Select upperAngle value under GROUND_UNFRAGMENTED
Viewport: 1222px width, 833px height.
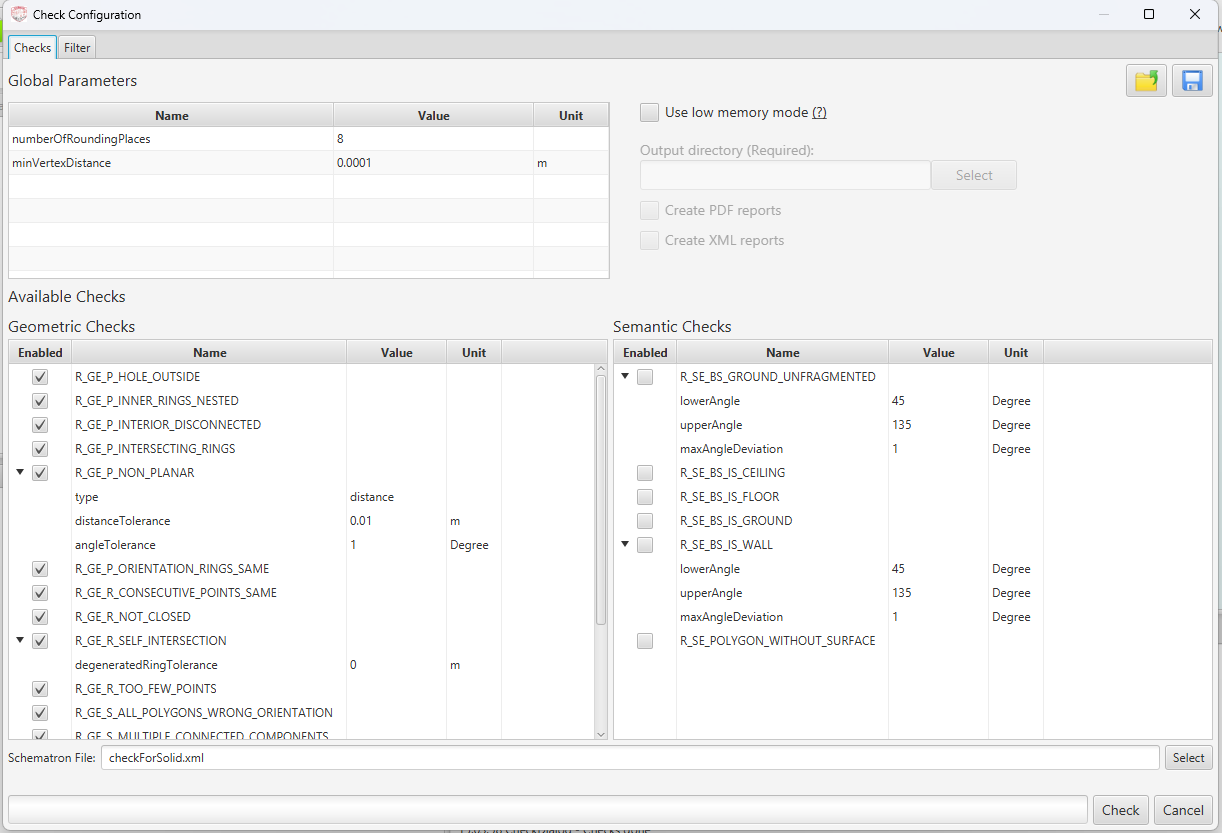(x=901, y=425)
